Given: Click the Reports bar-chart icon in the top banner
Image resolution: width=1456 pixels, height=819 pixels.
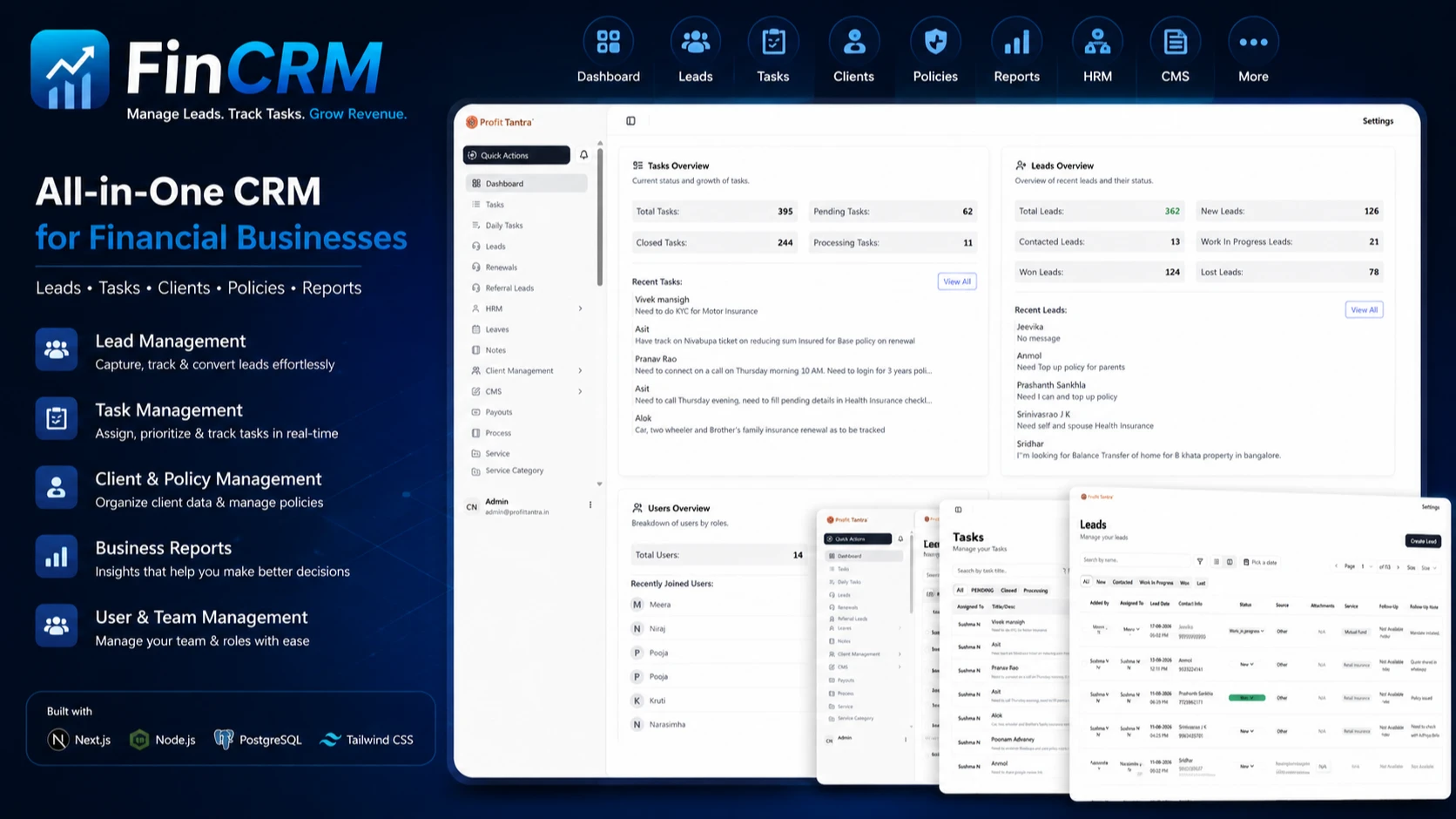Looking at the screenshot, I should click(x=1016, y=41).
